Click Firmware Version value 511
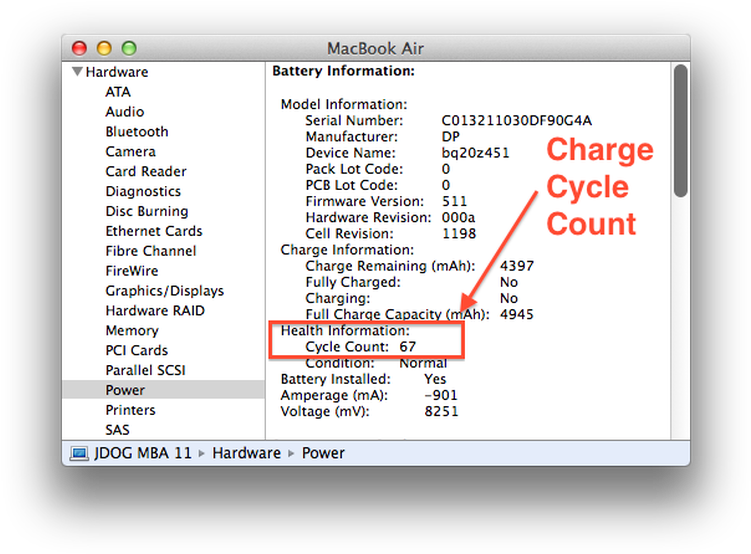751x554 pixels. coord(454,201)
